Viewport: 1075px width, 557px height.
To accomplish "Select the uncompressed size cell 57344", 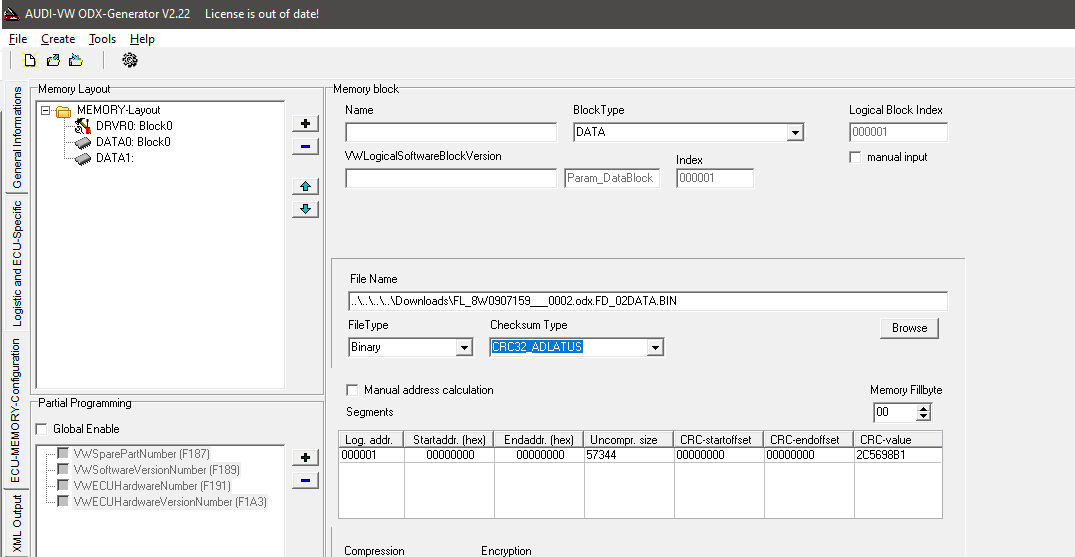I will pos(629,455).
